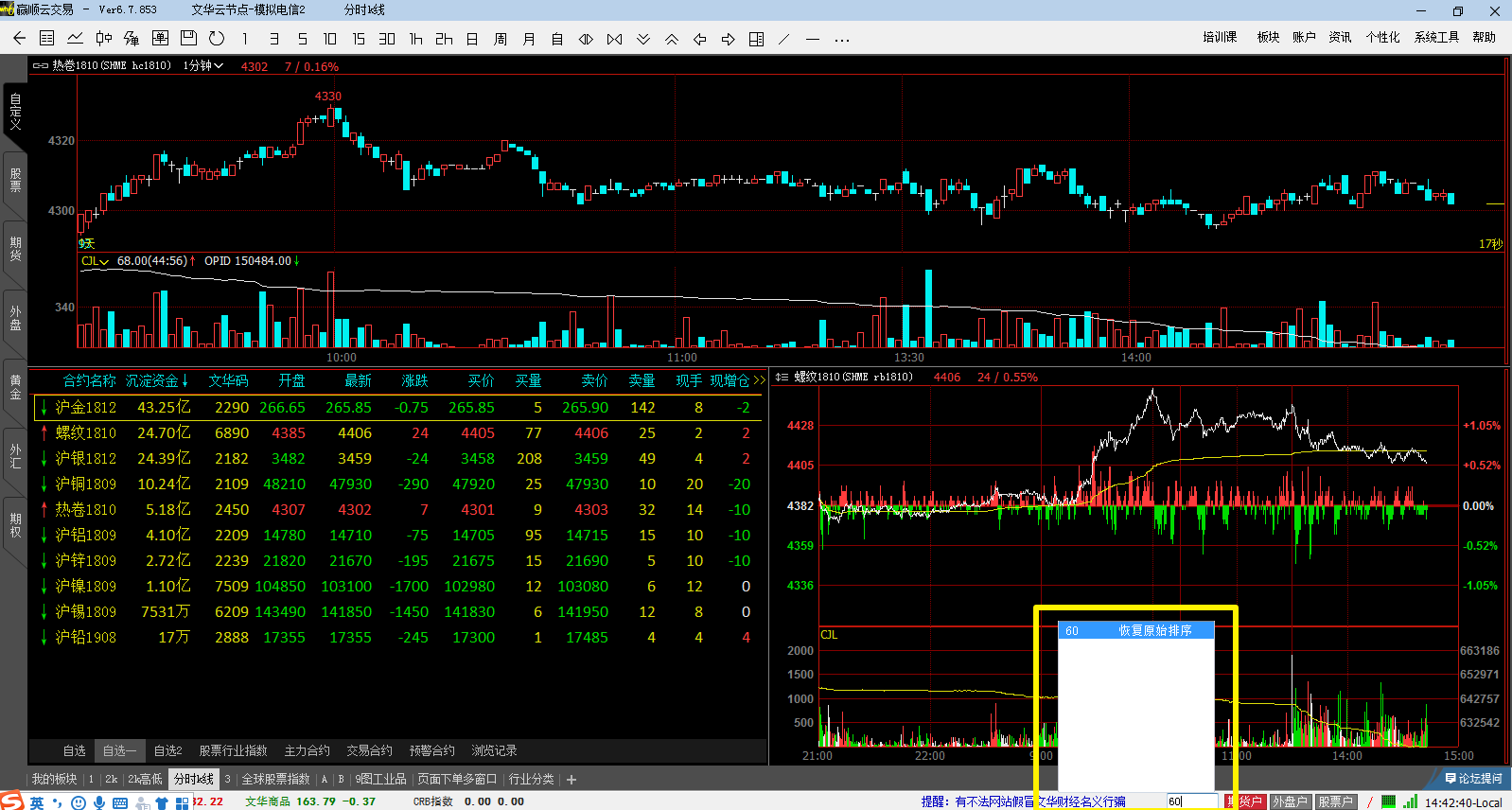Click the split window layout icon
The image size is (1512, 810).
(756, 39)
